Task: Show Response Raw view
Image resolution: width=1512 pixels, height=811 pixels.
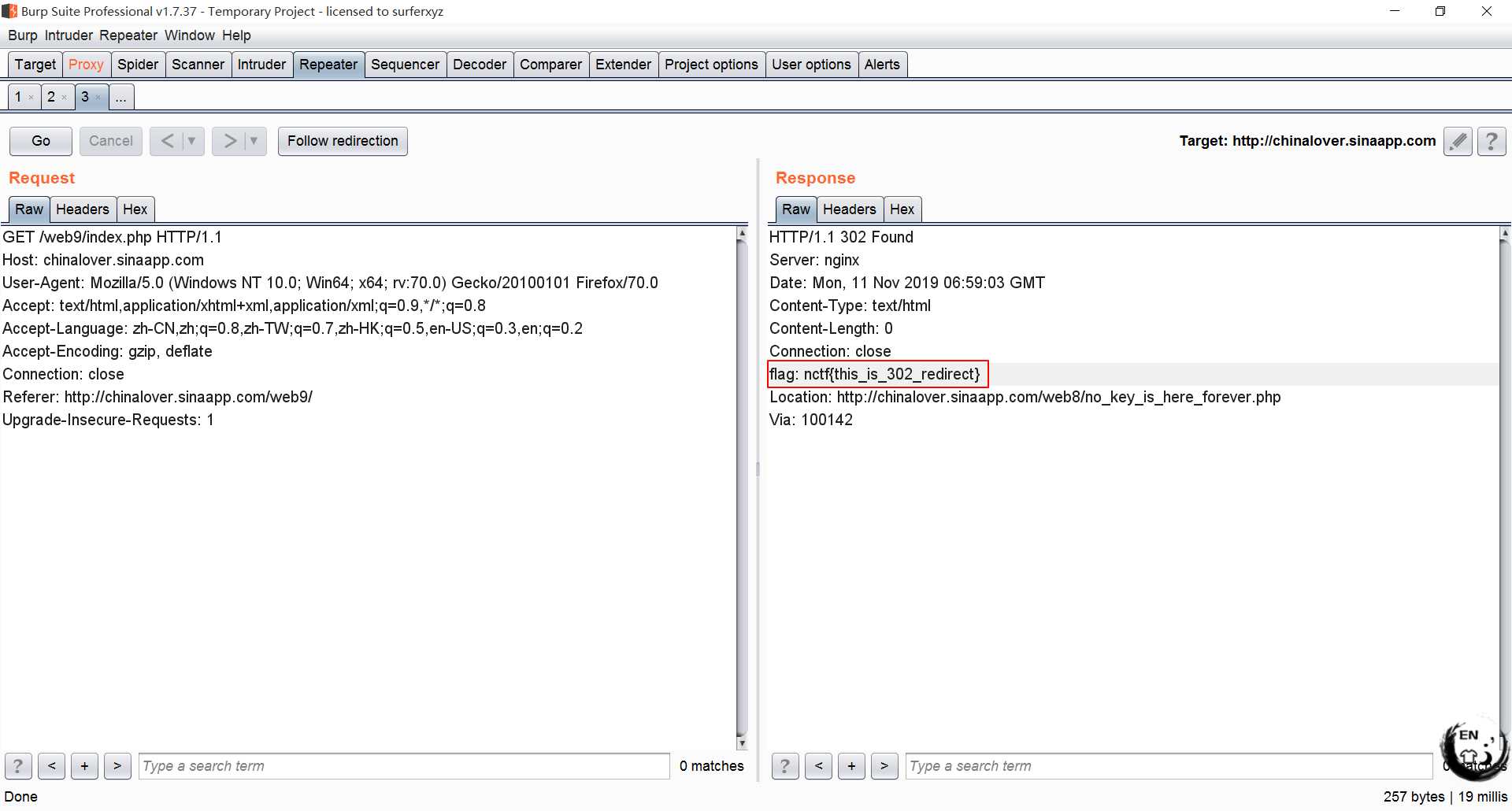Action: pos(796,209)
